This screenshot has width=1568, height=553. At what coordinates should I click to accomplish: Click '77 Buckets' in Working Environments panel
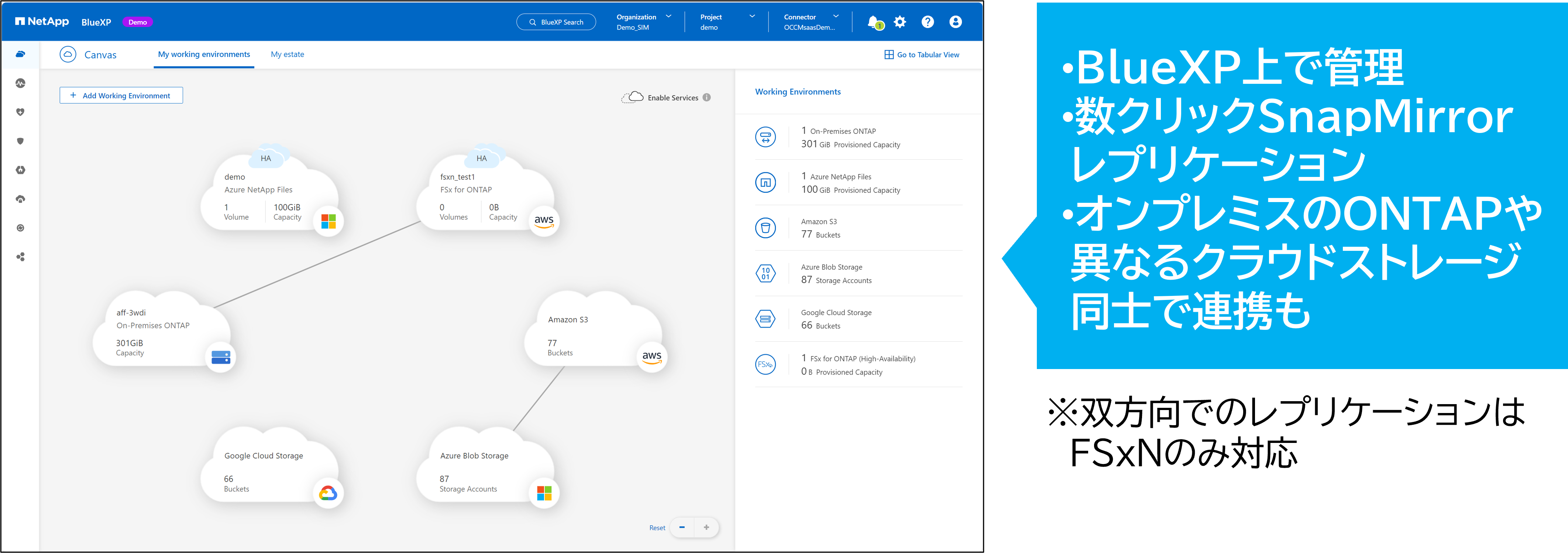(821, 235)
